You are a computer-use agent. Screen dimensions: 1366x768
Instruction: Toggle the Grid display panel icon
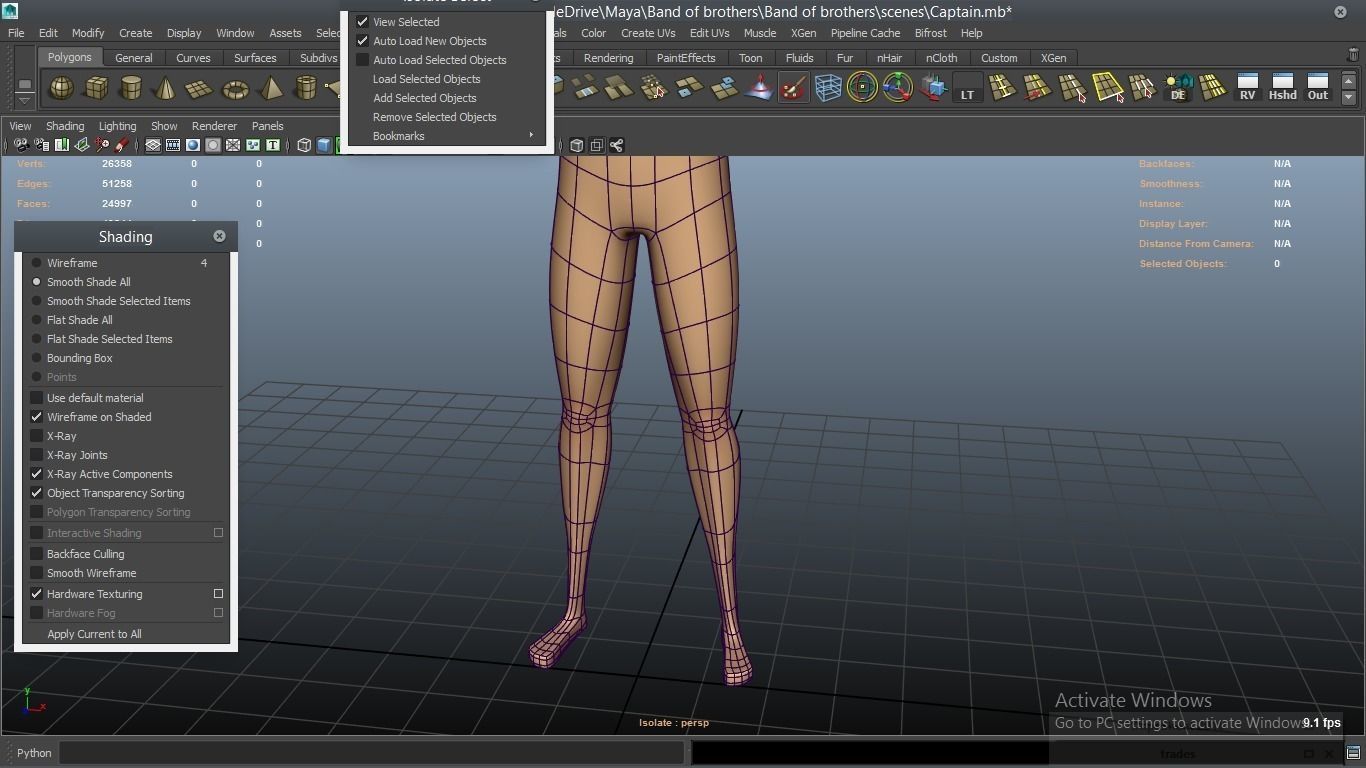coord(153,145)
